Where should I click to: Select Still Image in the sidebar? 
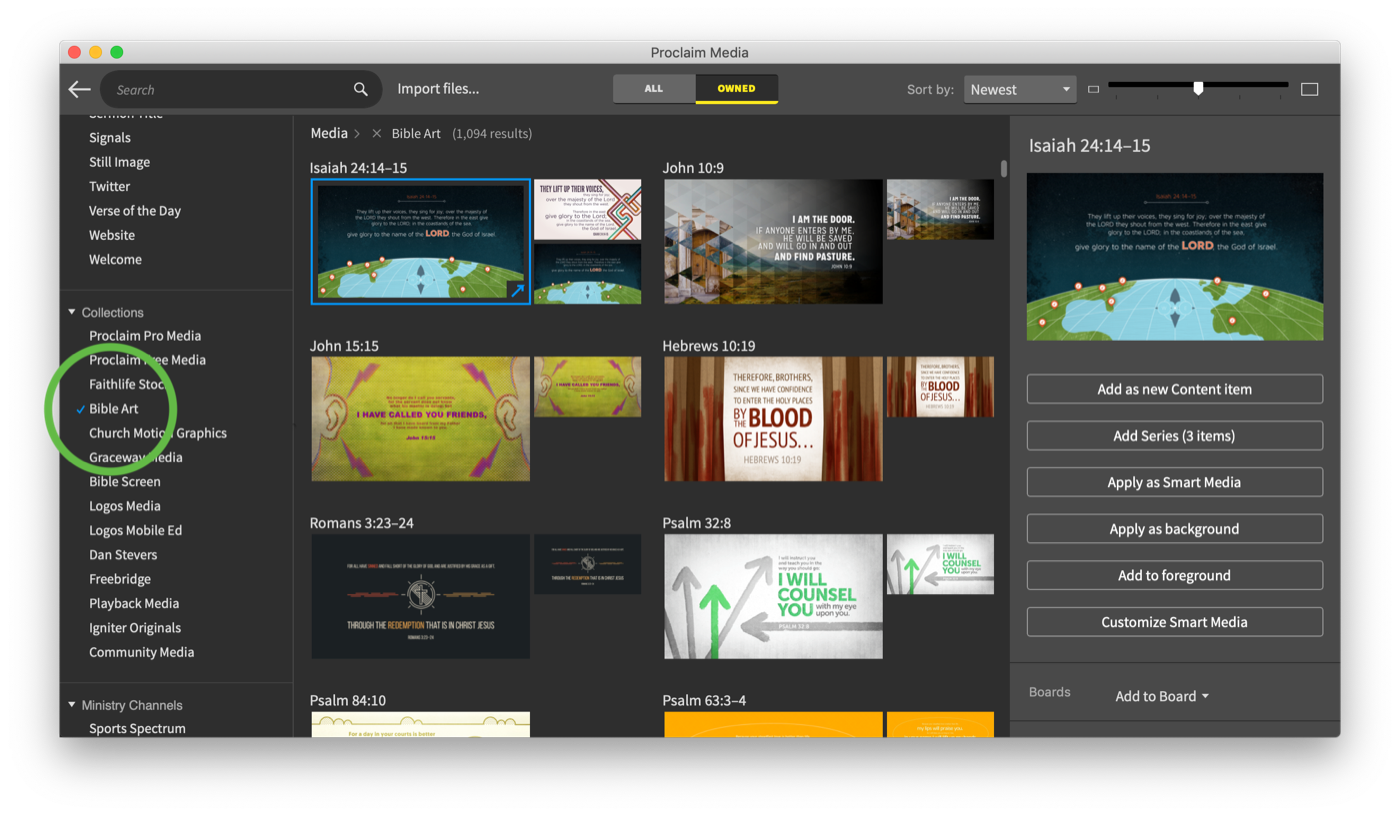click(x=119, y=162)
